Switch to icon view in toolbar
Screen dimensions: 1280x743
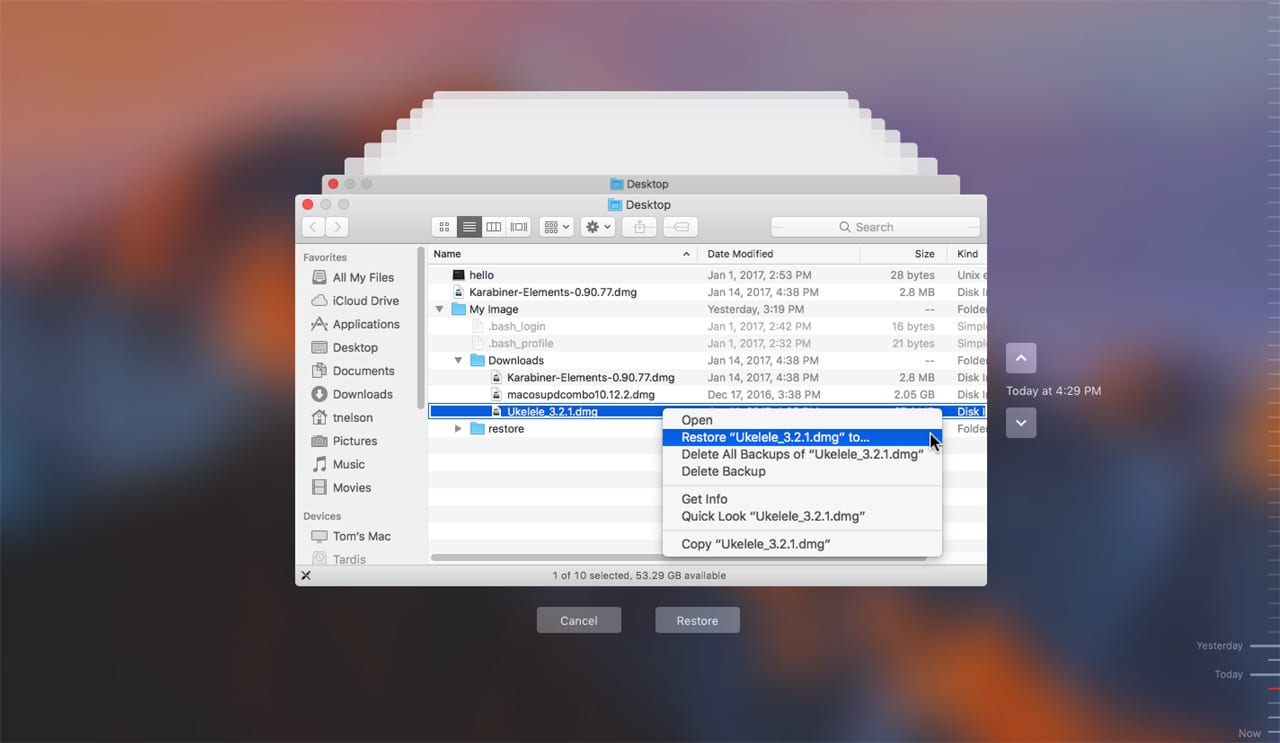pyautogui.click(x=445, y=227)
